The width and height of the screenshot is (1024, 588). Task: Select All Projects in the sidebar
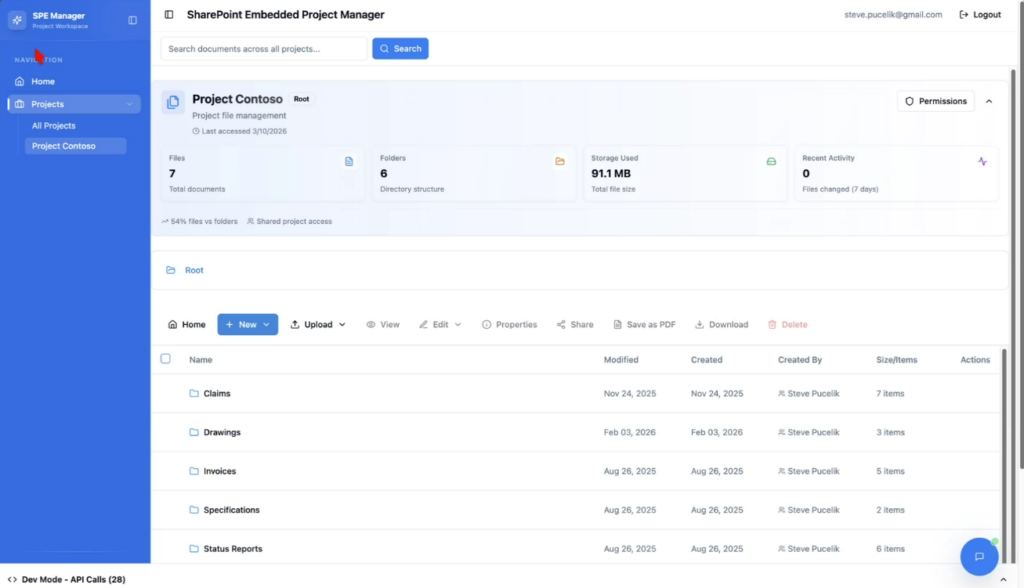click(x=54, y=126)
